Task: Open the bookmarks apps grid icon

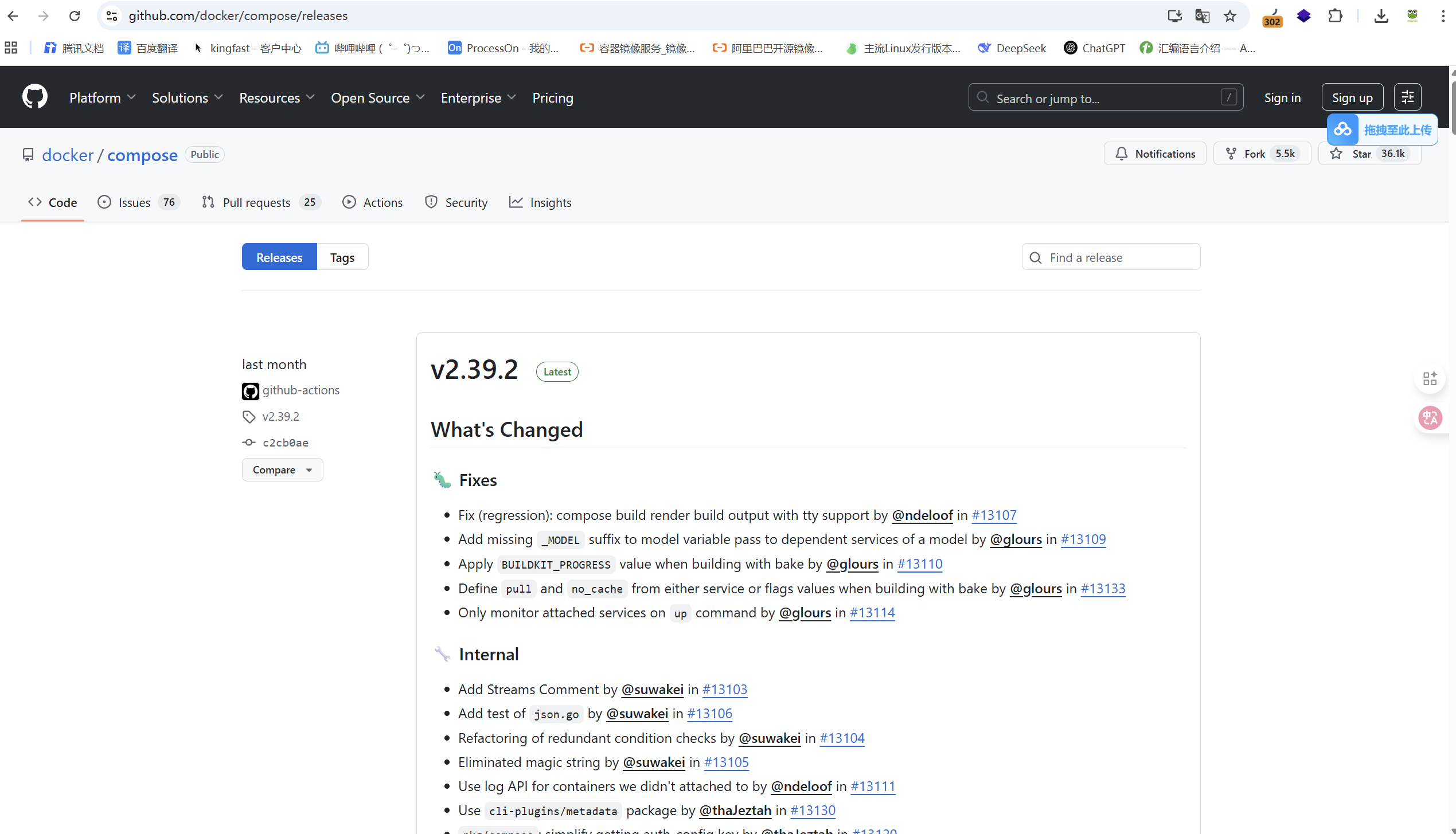Action: pyautogui.click(x=11, y=48)
